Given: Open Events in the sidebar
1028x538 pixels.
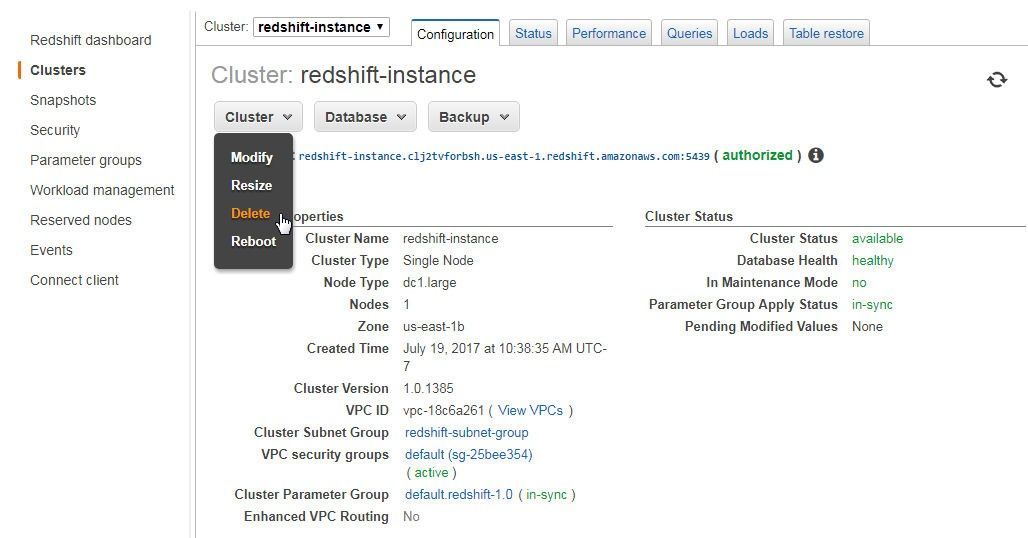Looking at the screenshot, I should click(51, 250).
